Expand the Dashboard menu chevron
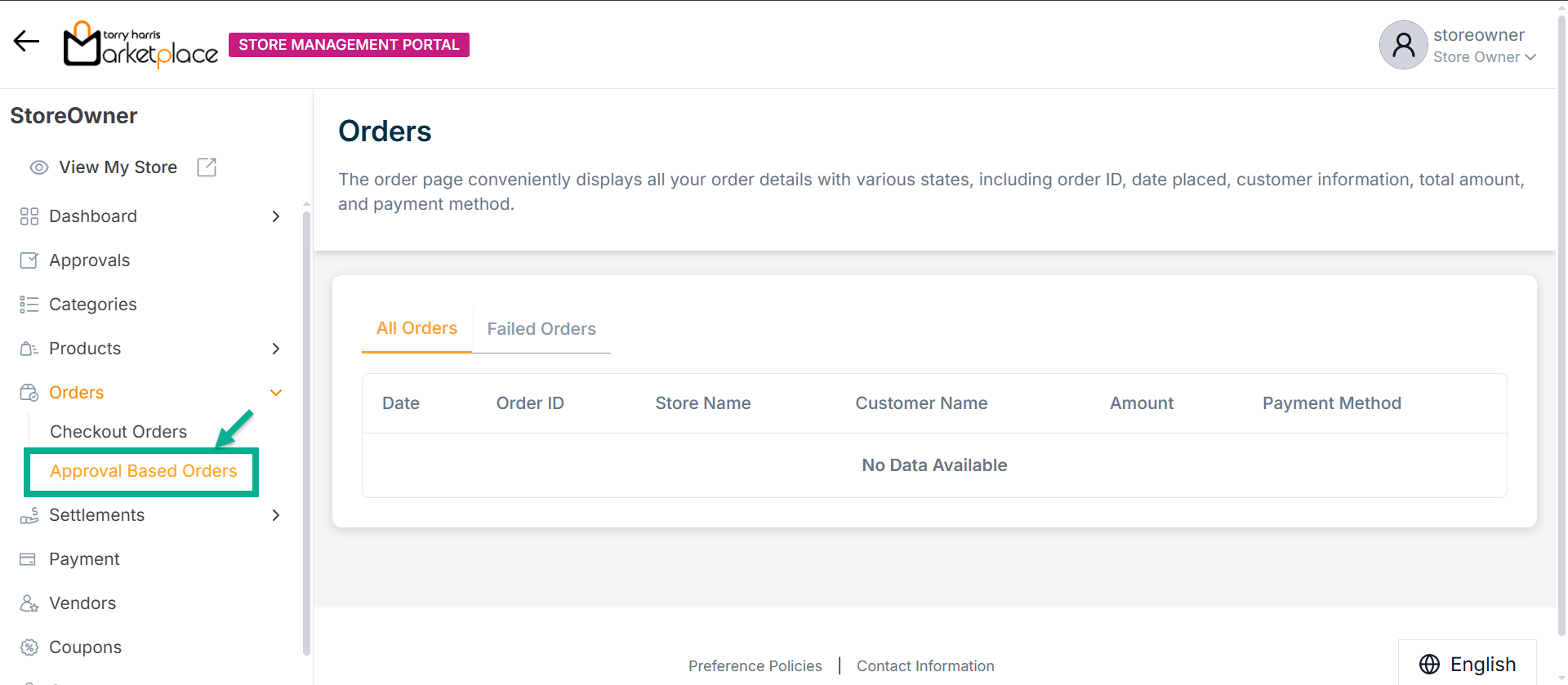This screenshot has height=685, width=1568. point(276,216)
